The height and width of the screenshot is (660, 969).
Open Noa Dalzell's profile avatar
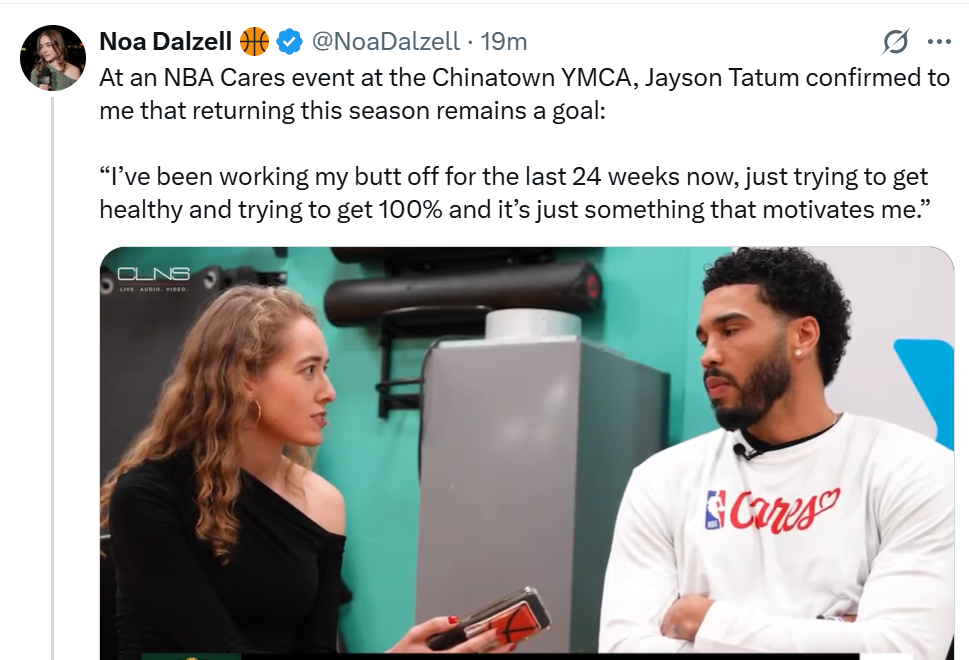(x=53, y=58)
